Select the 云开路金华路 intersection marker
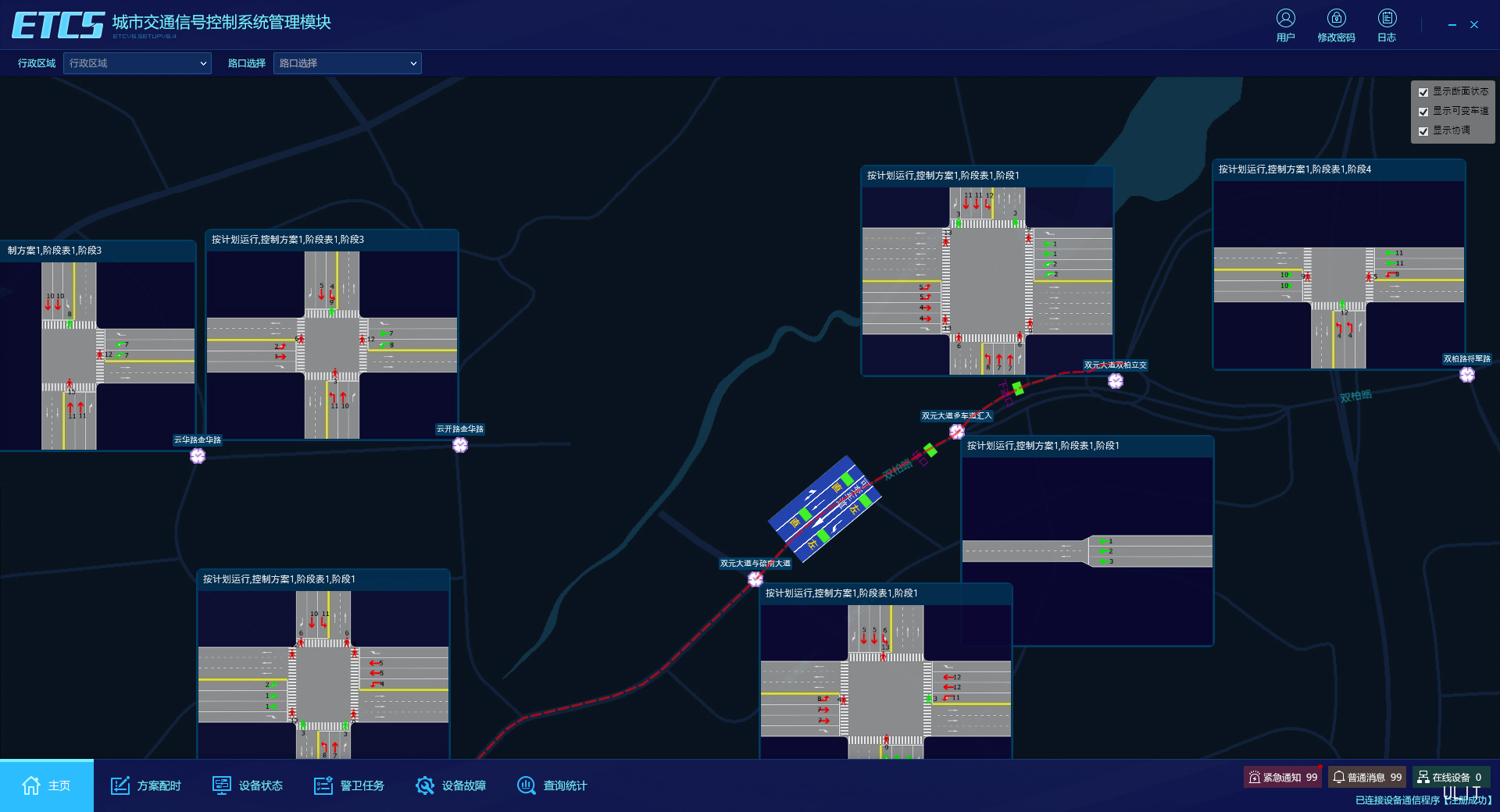The width and height of the screenshot is (1500, 812). [x=460, y=445]
